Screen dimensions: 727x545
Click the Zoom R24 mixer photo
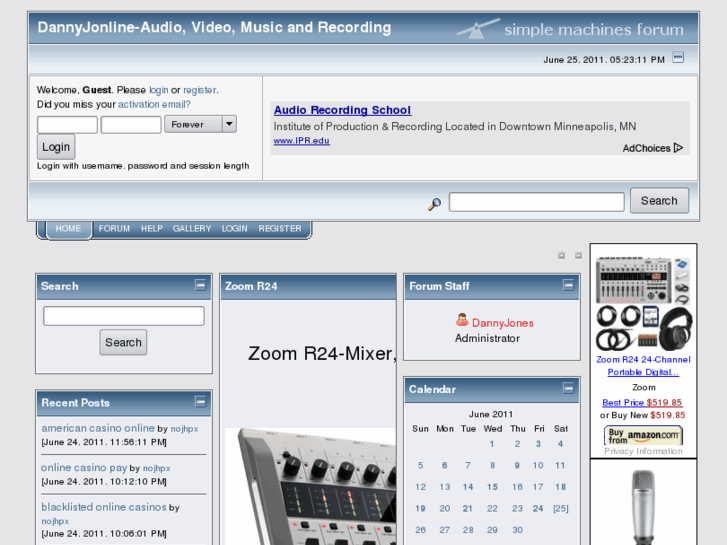pyautogui.click(x=311, y=486)
